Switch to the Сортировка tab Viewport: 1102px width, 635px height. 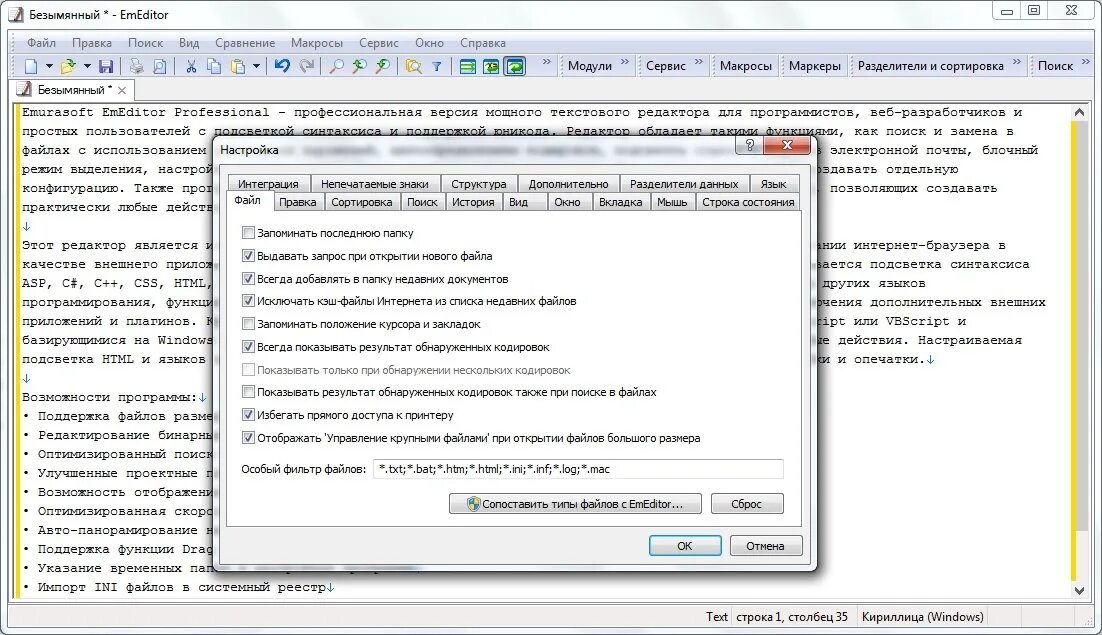[x=361, y=202]
